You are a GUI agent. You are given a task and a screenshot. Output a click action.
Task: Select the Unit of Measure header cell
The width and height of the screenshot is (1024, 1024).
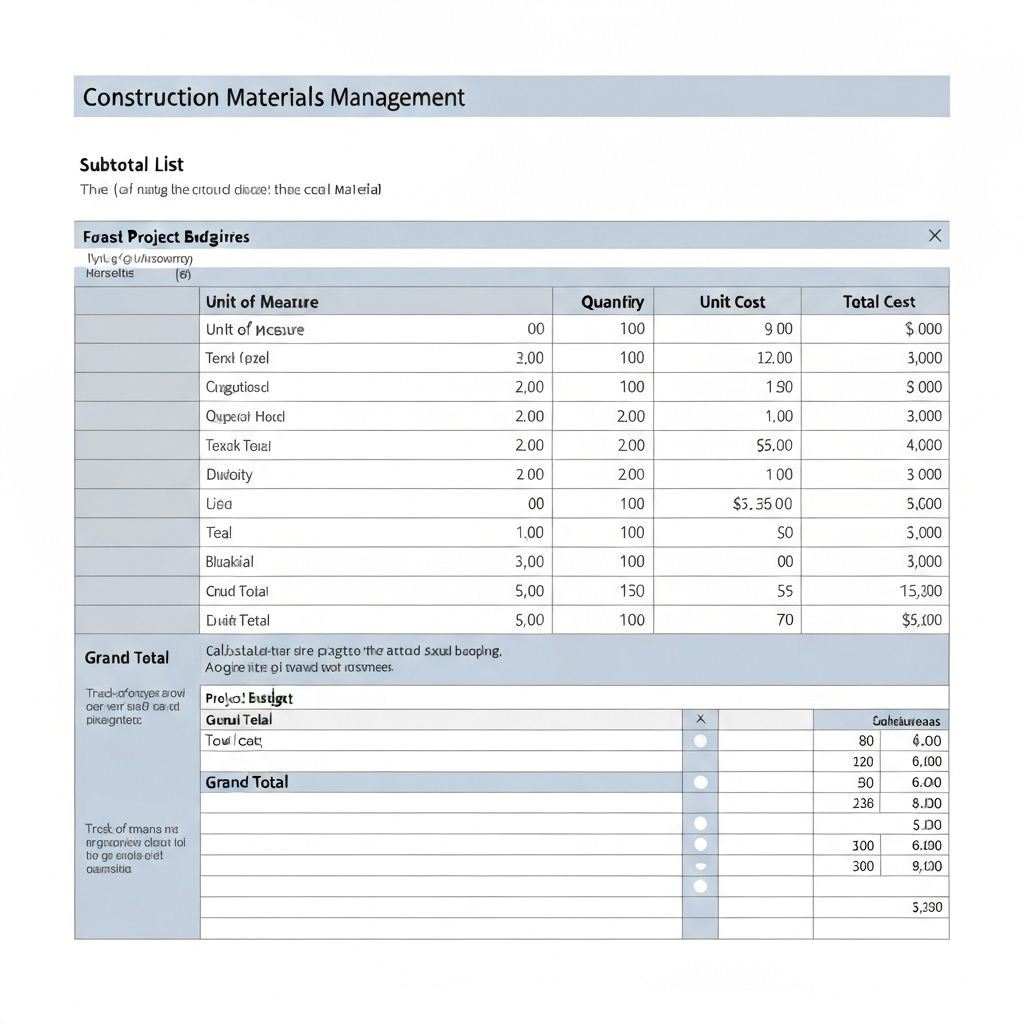(262, 301)
